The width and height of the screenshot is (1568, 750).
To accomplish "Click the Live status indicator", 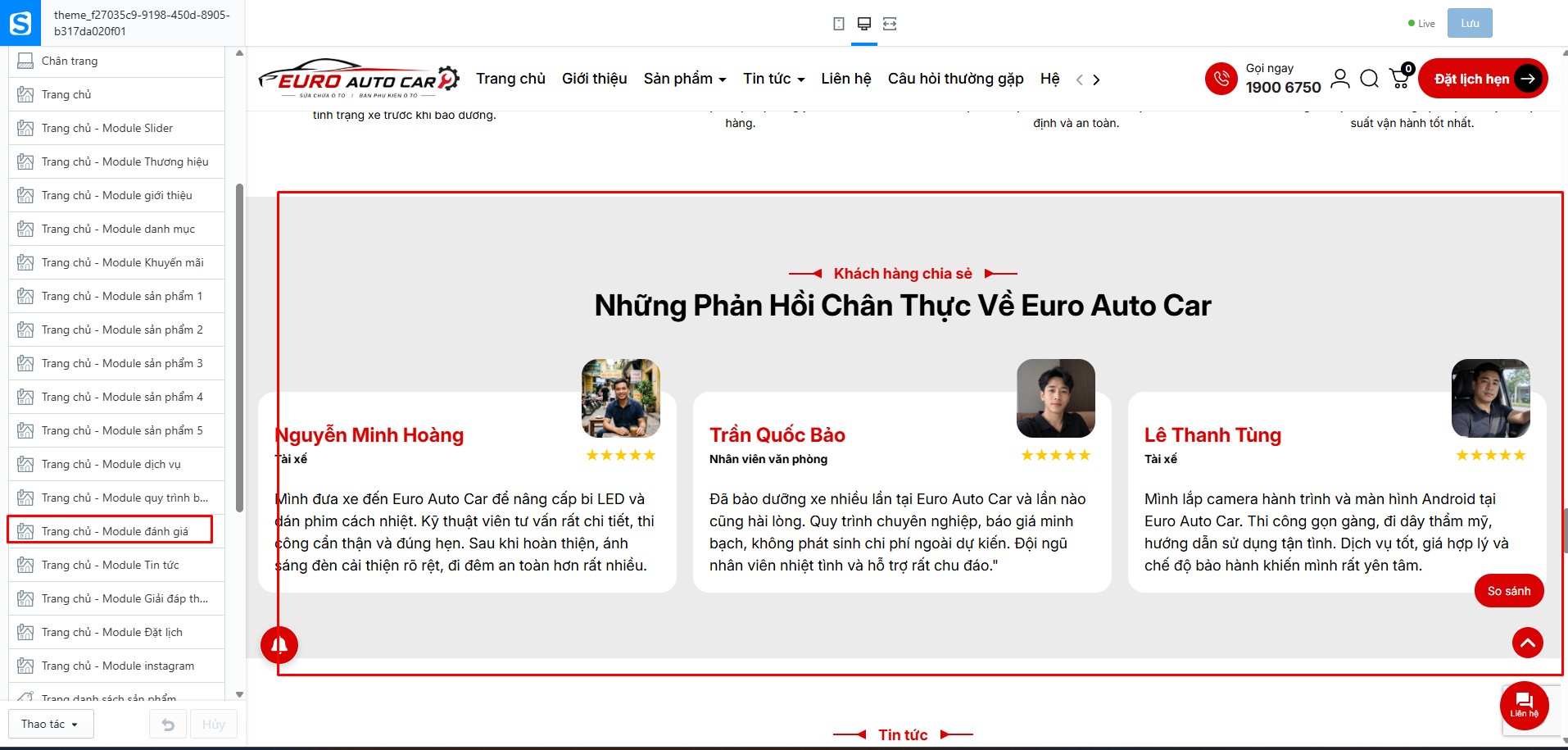I will (1421, 24).
